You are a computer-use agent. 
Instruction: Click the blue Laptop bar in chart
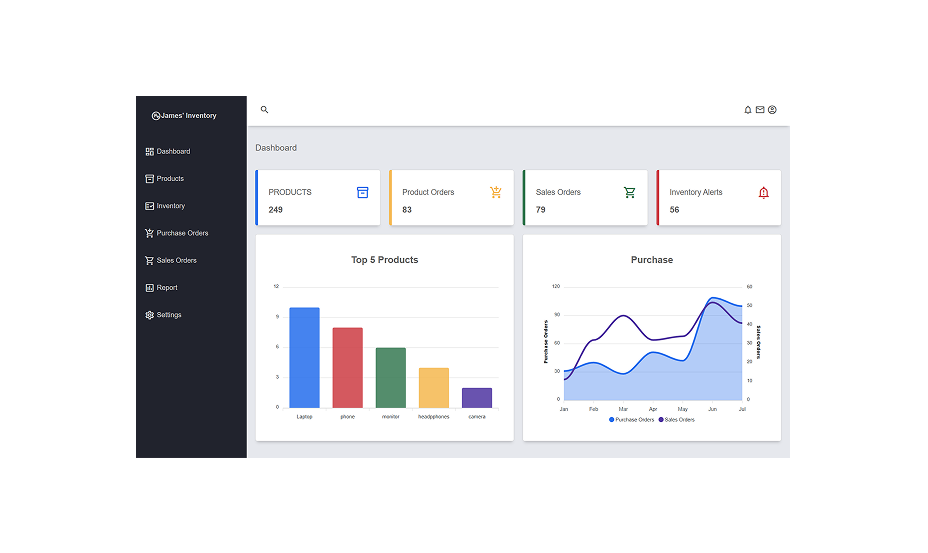pos(304,358)
